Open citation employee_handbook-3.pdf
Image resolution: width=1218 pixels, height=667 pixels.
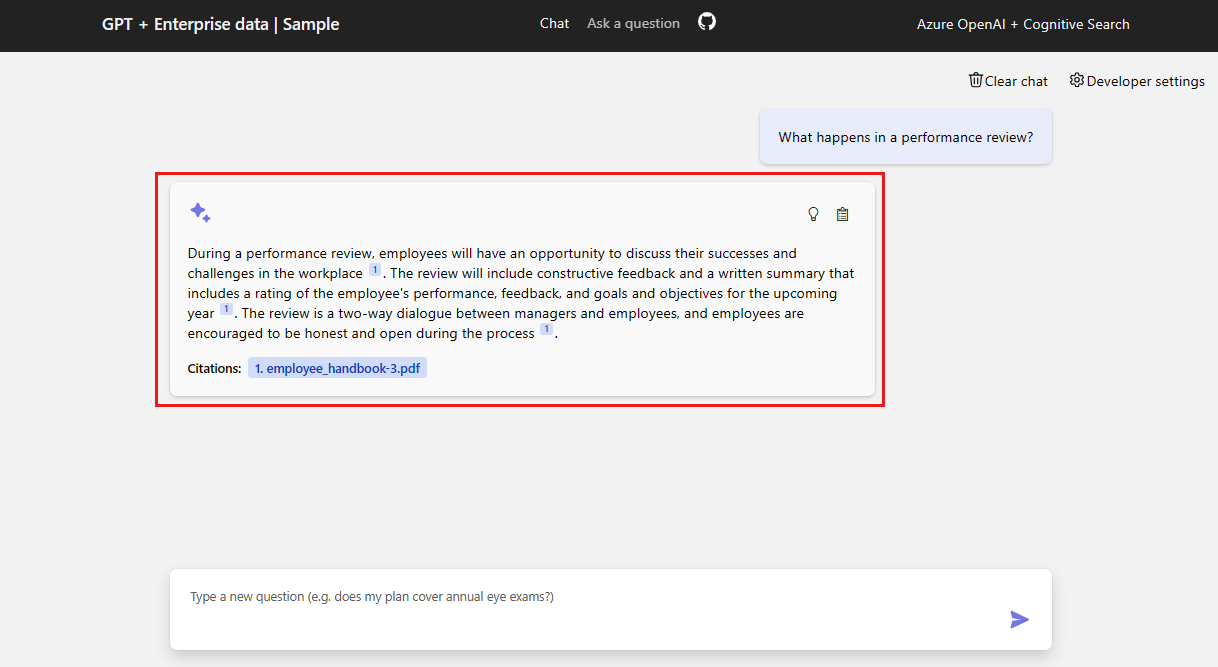pos(337,368)
